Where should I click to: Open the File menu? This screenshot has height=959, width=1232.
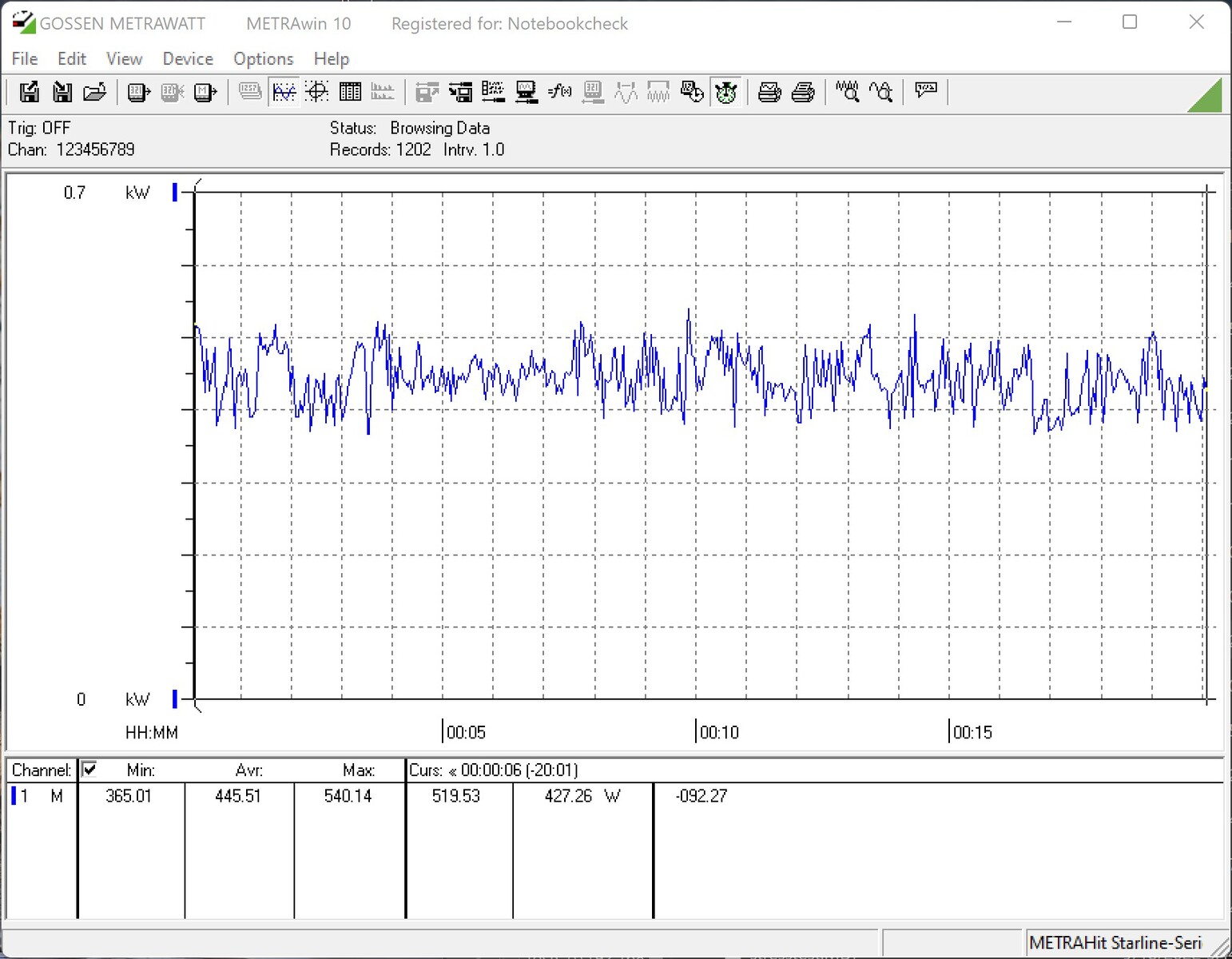24,59
